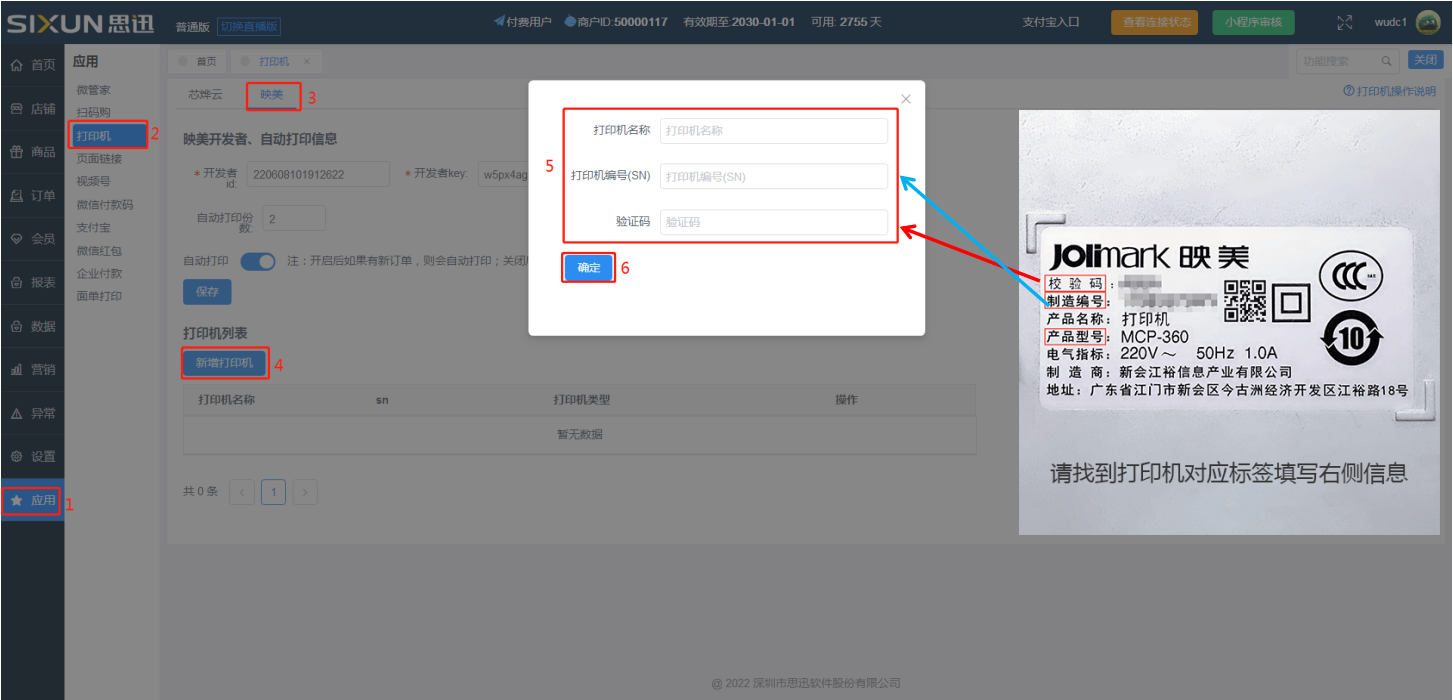Click the Jolimark printer label image
1453x700 pixels.
click(x=1228, y=322)
